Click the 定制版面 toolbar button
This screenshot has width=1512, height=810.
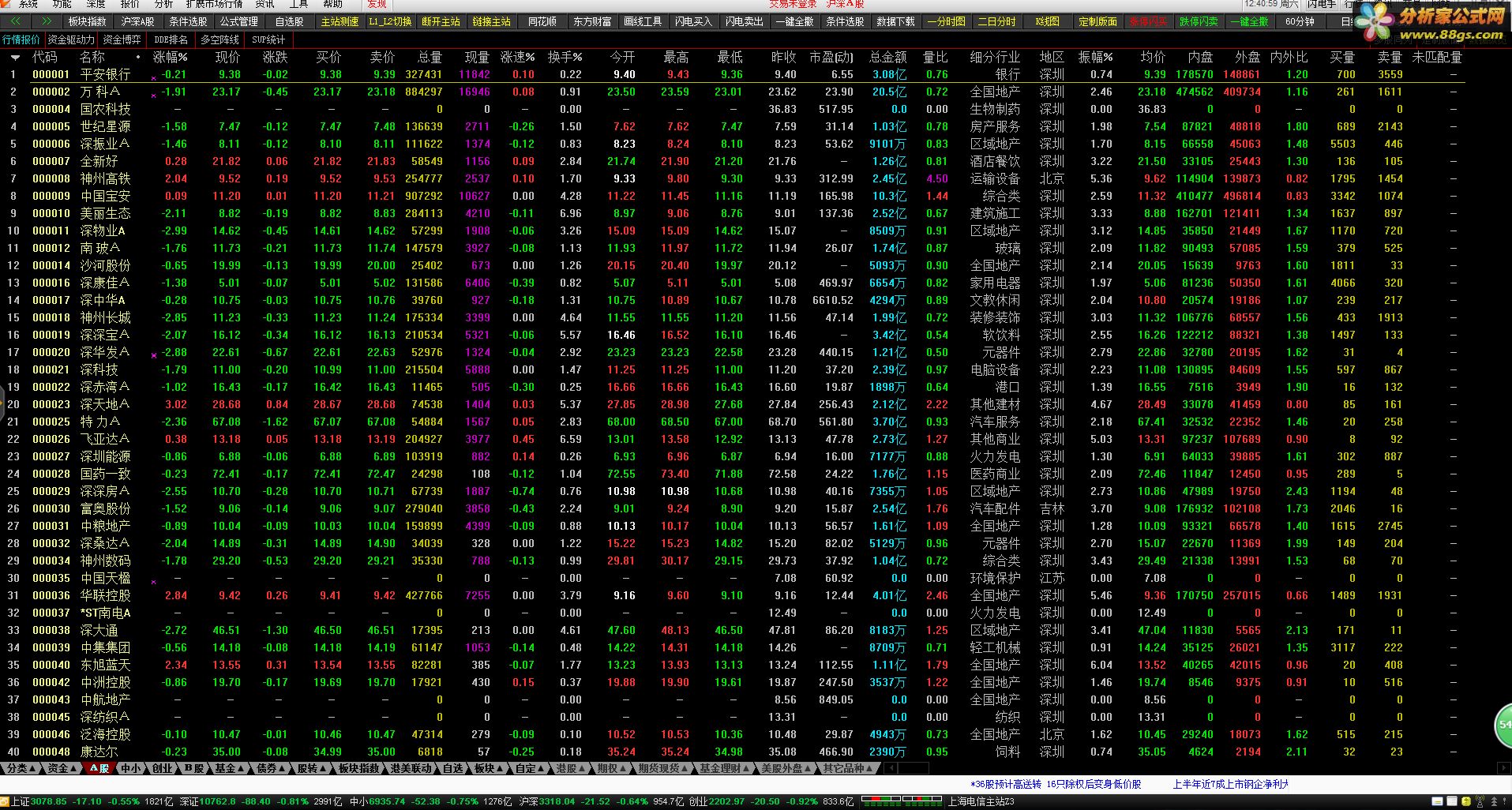(x=1097, y=21)
